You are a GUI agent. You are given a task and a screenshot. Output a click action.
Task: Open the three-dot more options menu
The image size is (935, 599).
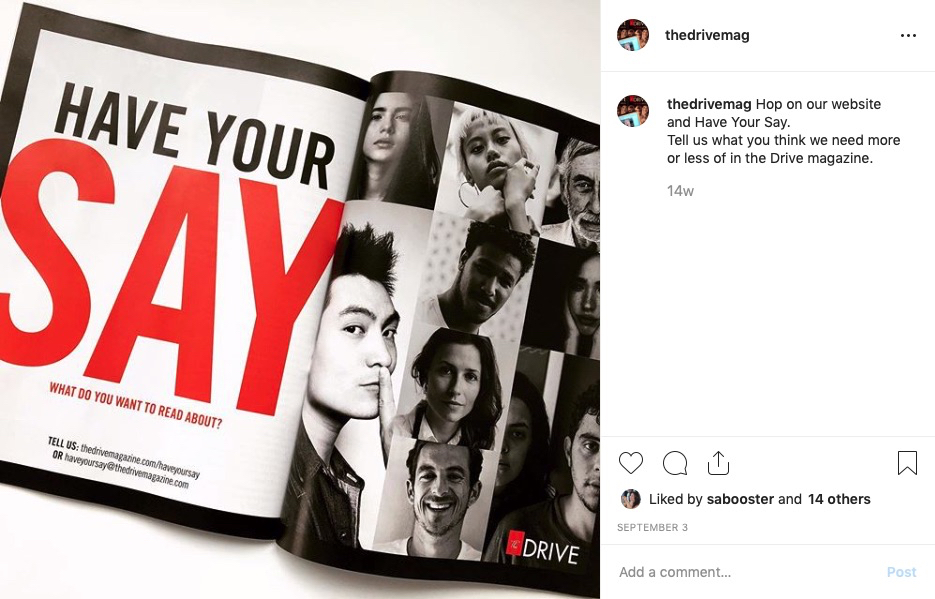pos(908,36)
